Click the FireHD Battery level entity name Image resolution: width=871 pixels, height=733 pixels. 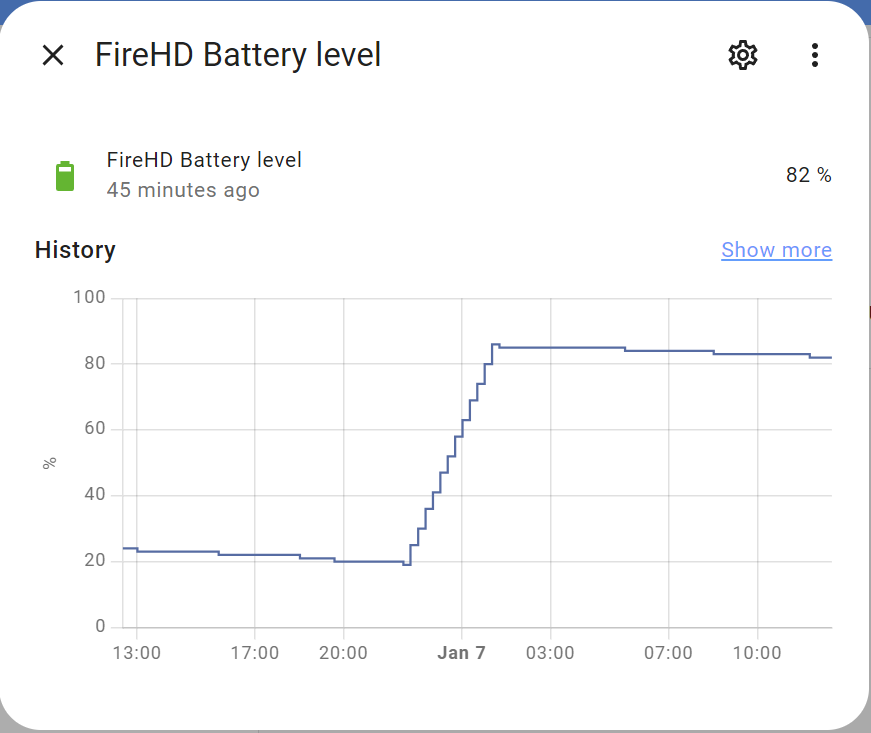click(204, 160)
